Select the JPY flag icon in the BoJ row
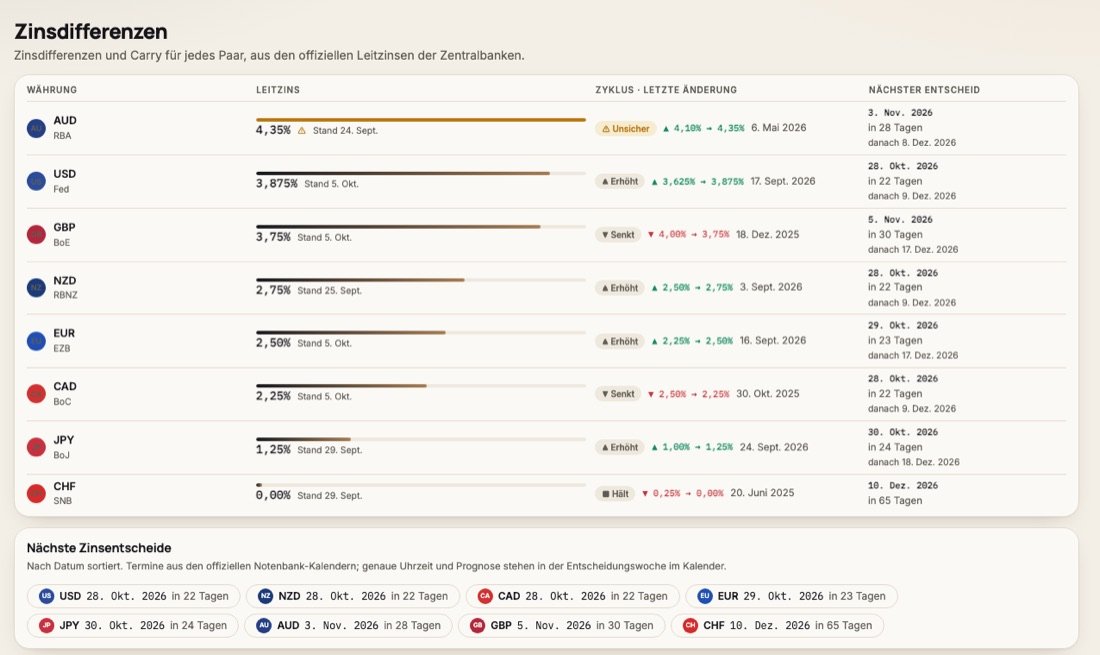Image resolution: width=1100 pixels, height=655 pixels. tap(36, 447)
